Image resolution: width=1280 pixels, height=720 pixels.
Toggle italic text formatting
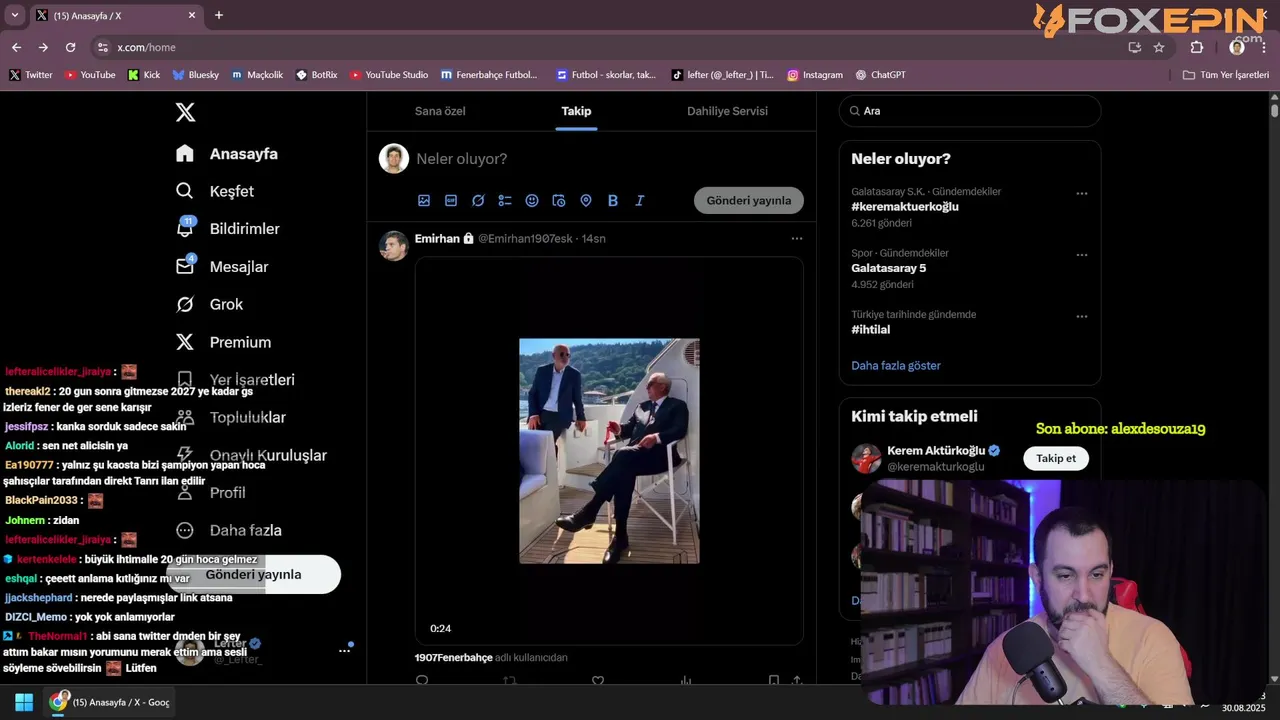pyautogui.click(x=640, y=200)
